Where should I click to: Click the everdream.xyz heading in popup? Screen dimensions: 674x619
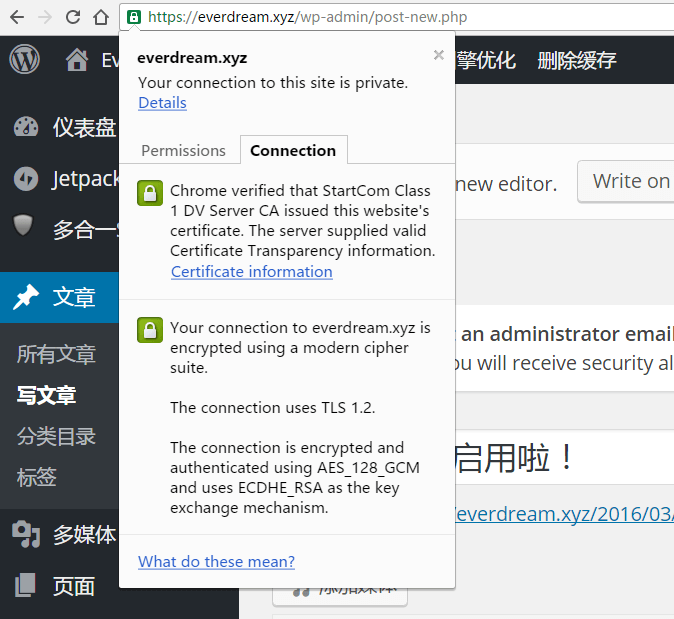(192, 58)
